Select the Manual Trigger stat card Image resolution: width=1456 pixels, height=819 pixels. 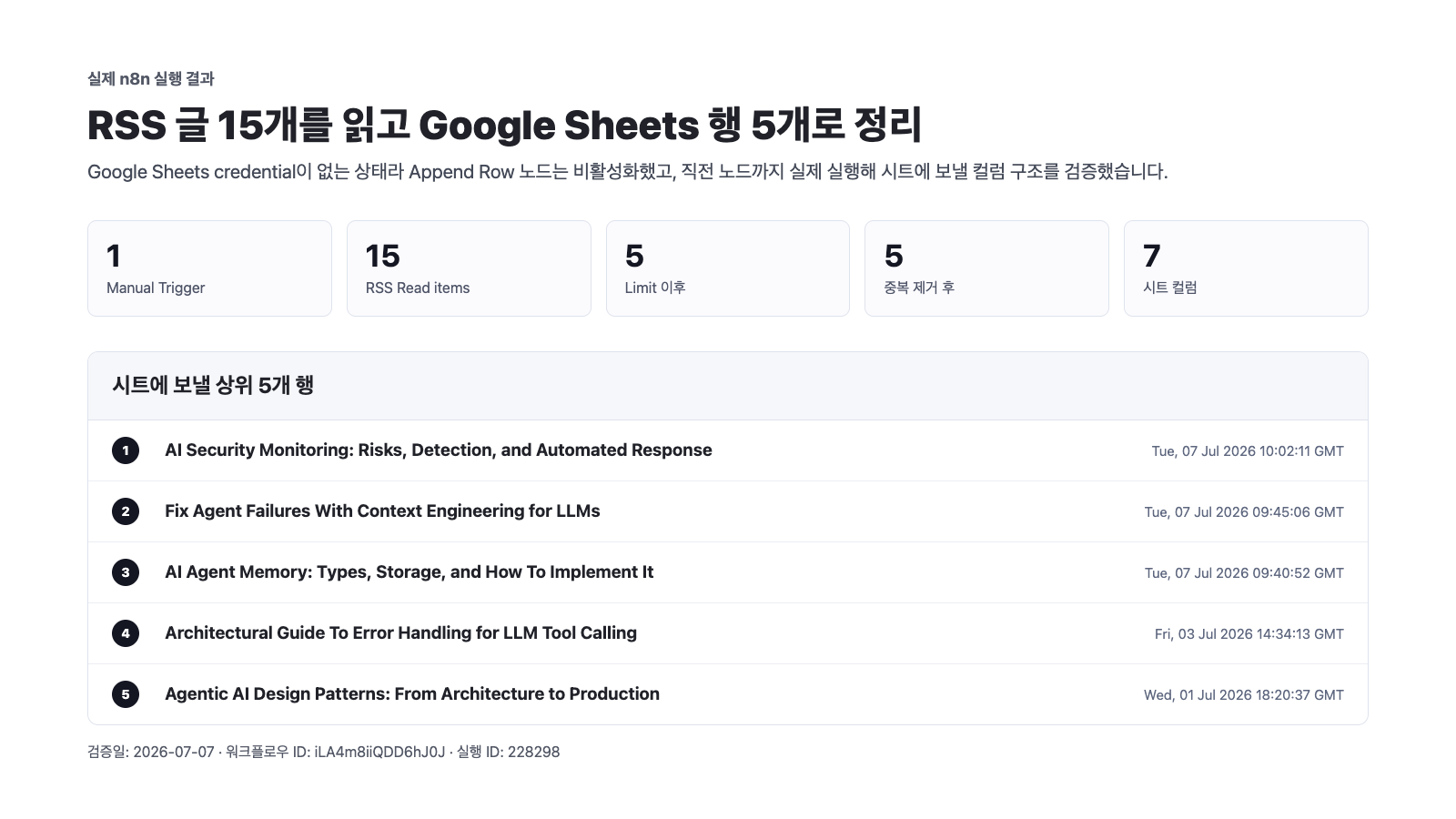pos(209,268)
